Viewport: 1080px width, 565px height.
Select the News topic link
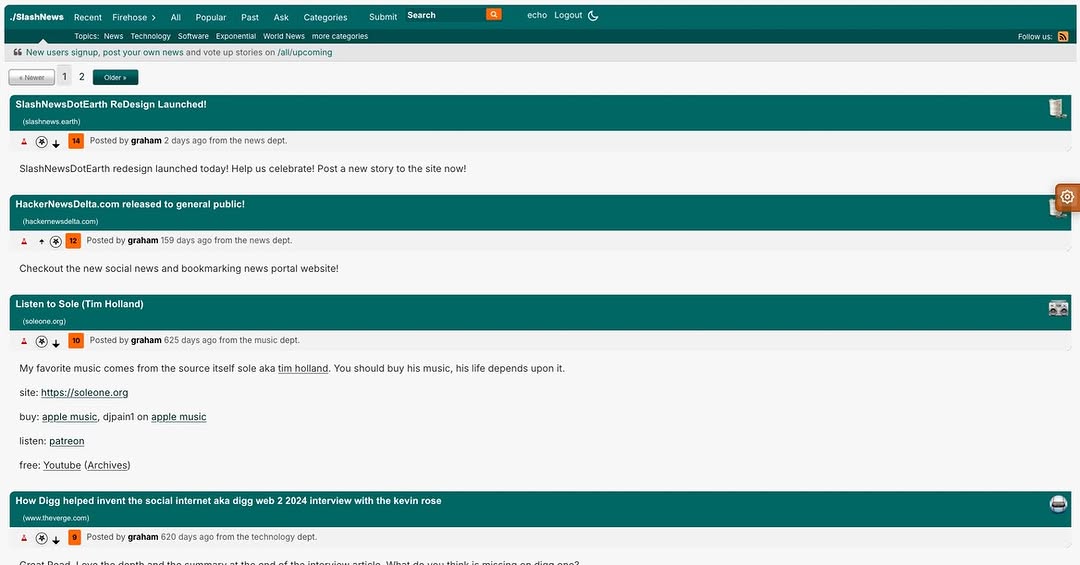[x=114, y=37]
